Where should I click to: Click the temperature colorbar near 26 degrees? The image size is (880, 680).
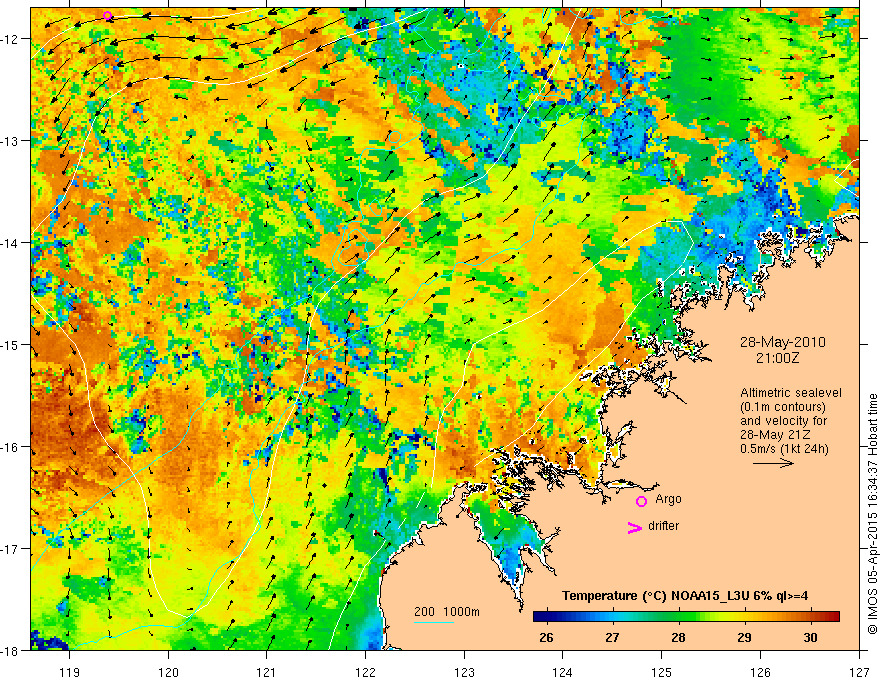pyautogui.click(x=547, y=617)
